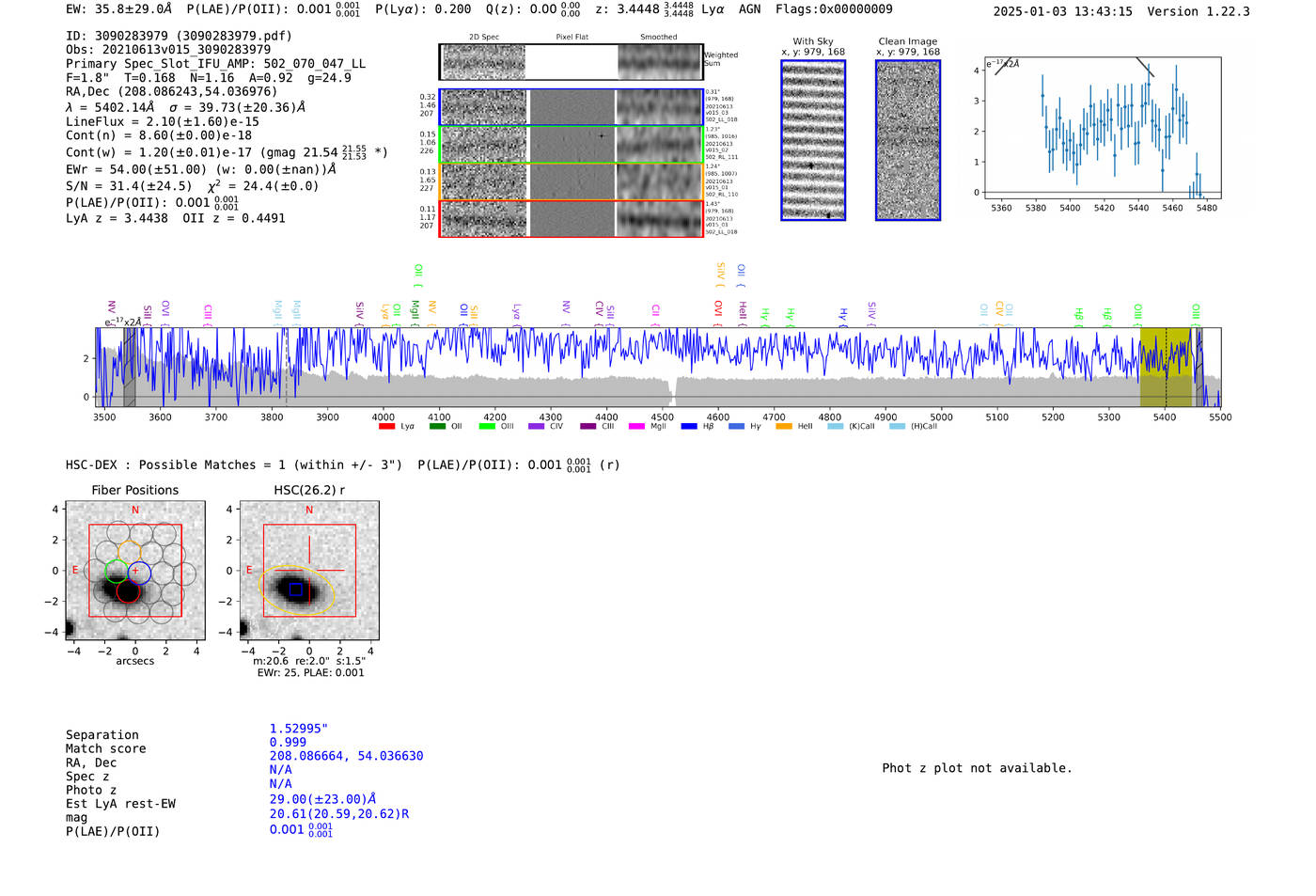This screenshot has width=1316, height=896.
Task: Select the With Sky image thumbnail
Action: tap(813, 140)
